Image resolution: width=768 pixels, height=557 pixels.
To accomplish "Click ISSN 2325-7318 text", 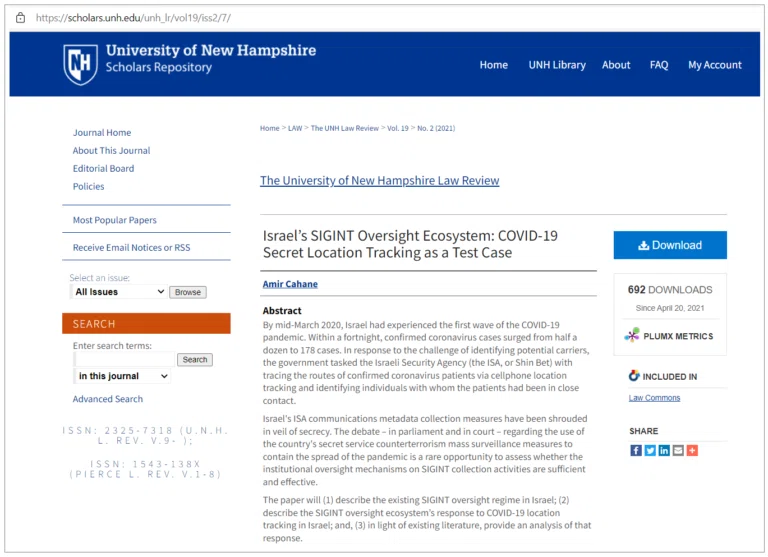I will 145,436.
